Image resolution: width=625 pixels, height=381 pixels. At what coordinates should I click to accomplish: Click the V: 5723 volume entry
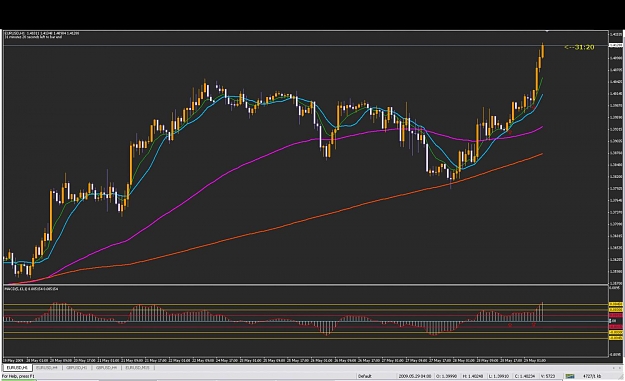click(548, 376)
